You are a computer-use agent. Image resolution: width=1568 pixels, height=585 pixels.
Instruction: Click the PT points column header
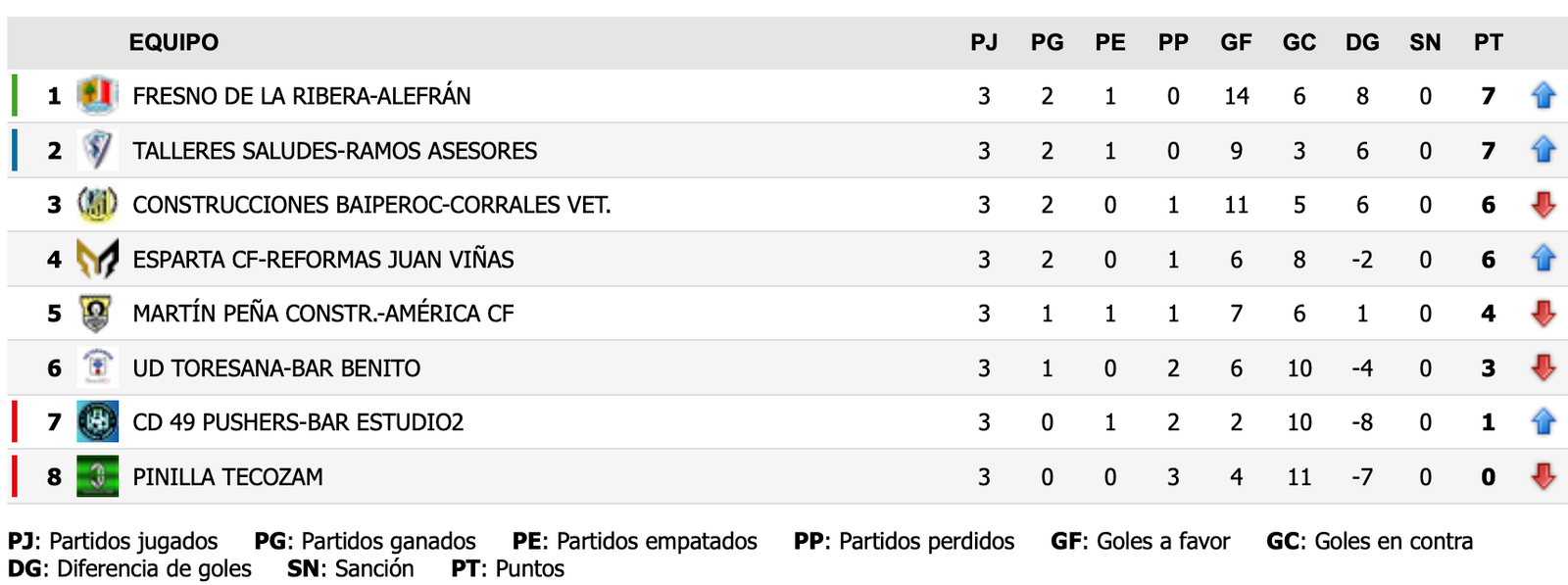pos(1488,42)
